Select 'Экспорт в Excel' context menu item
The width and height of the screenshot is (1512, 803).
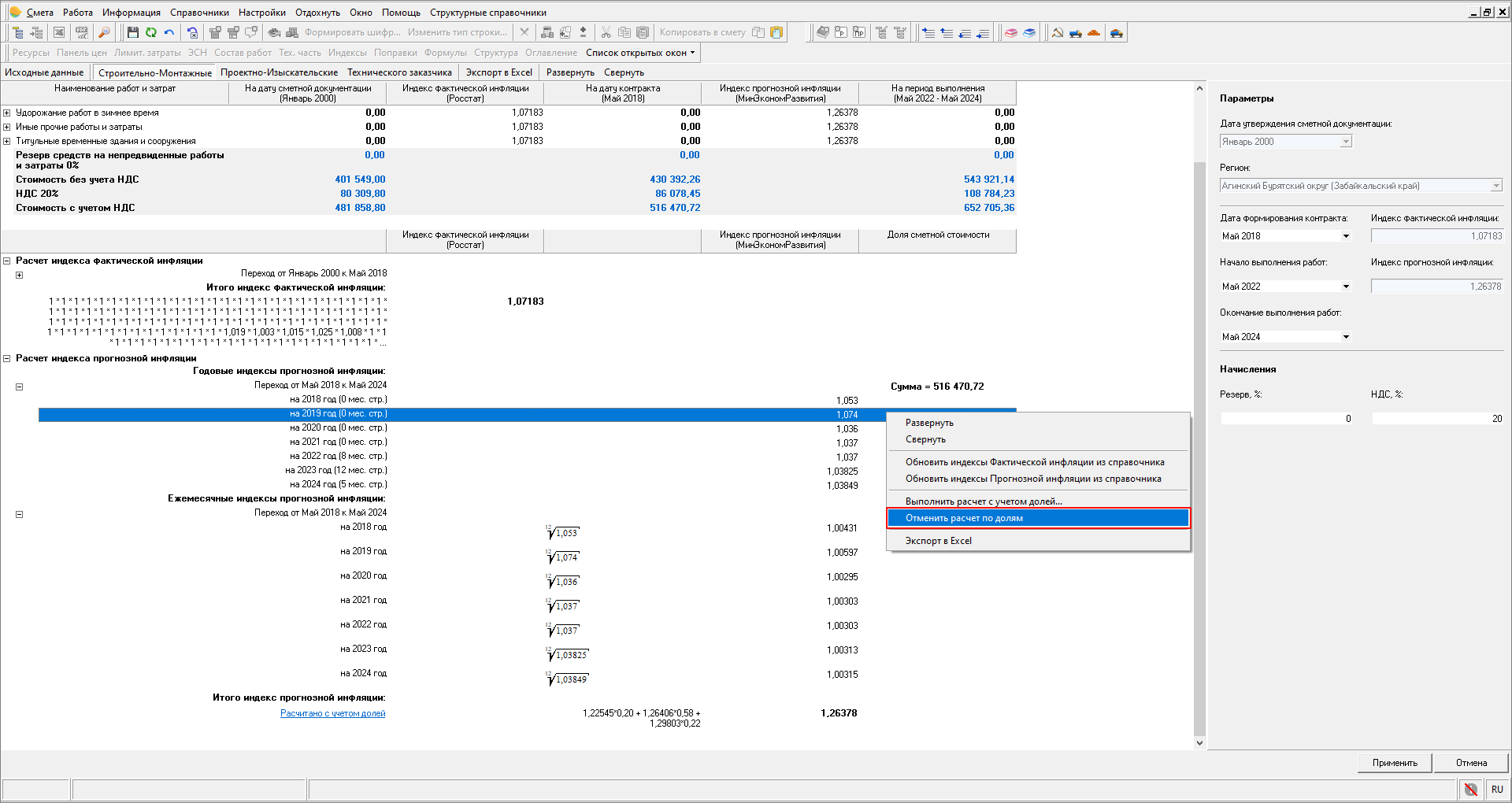pos(938,541)
